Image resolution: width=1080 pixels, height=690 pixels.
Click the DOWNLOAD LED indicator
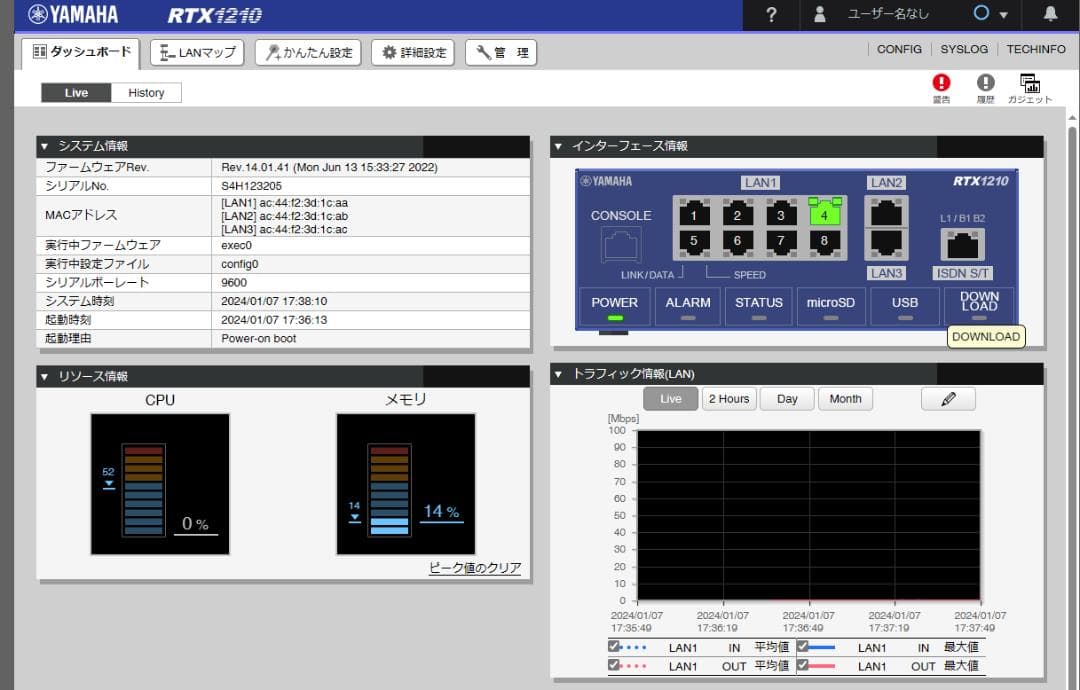coord(979,317)
